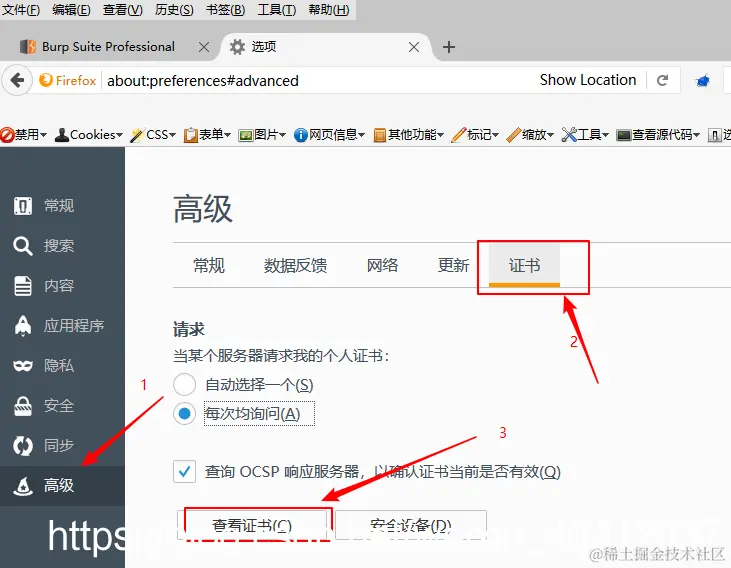731x568 pixels.
Task: Click the 安全设备(D) button
Action: (x=411, y=525)
